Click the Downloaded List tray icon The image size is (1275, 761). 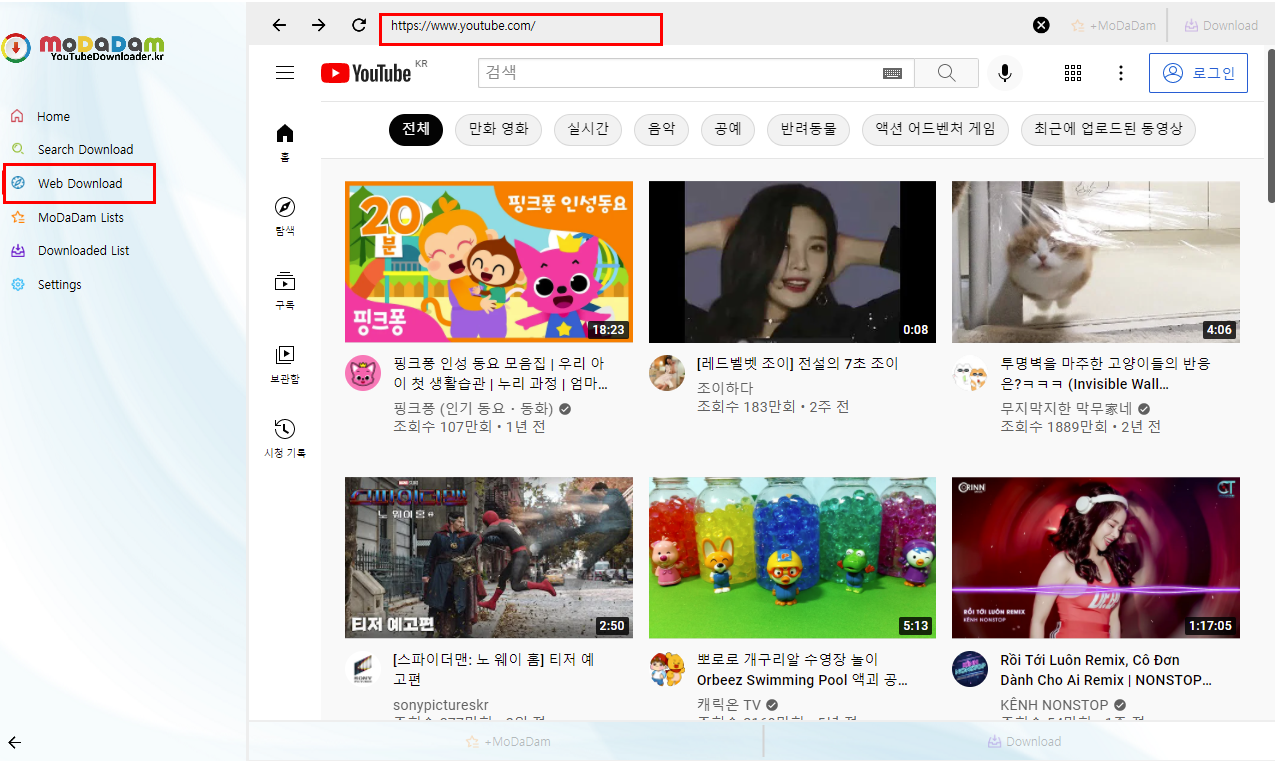point(17,250)
